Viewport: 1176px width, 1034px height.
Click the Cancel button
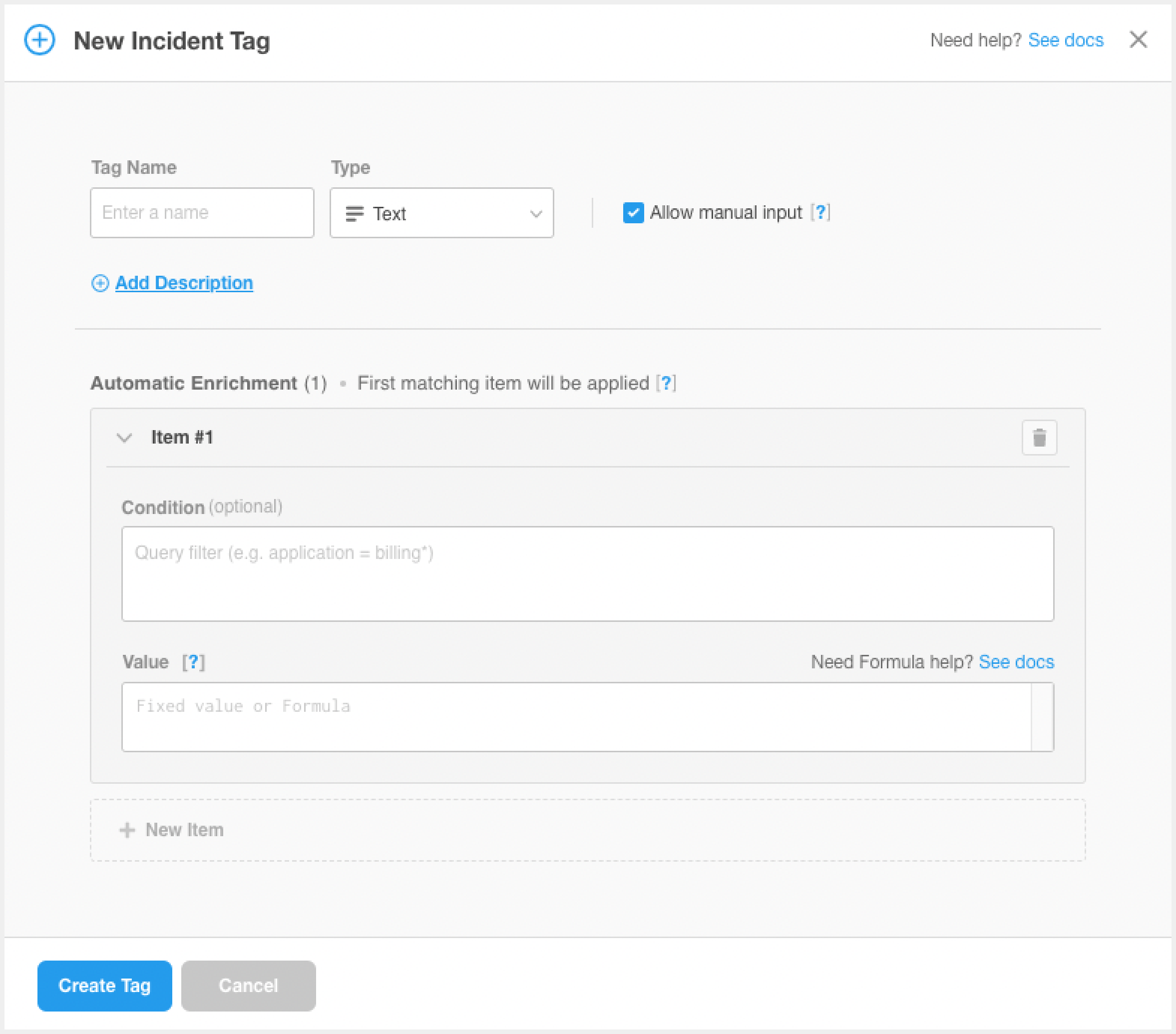coord(248,985)
